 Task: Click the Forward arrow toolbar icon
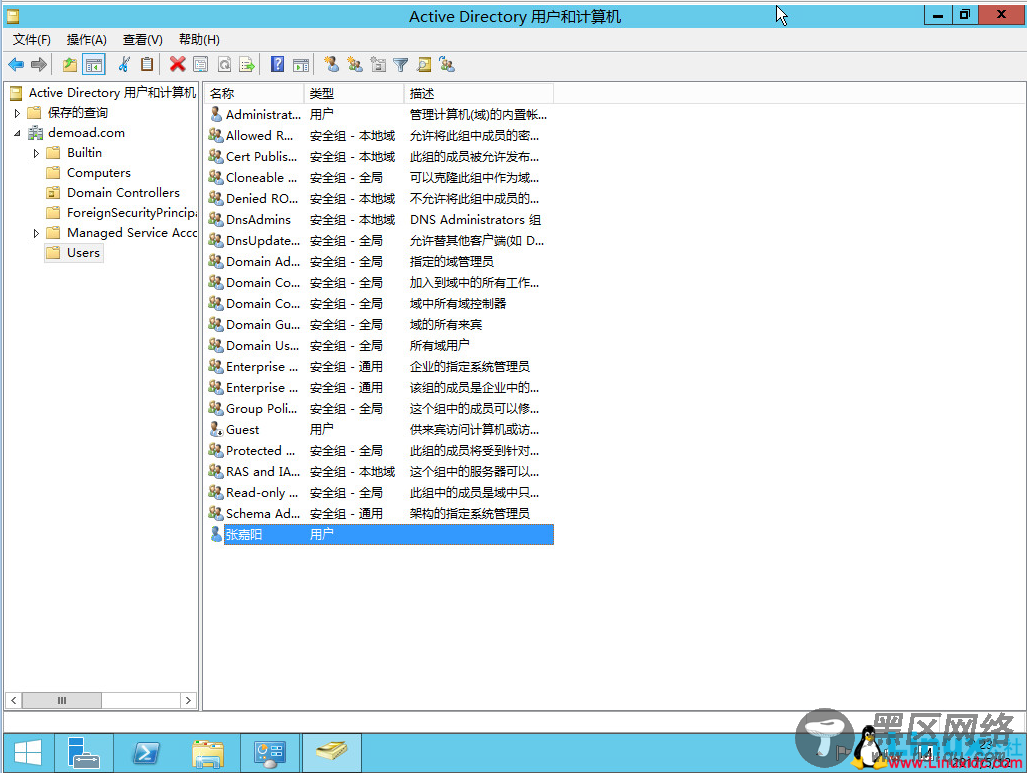click(x=39, y=64)
